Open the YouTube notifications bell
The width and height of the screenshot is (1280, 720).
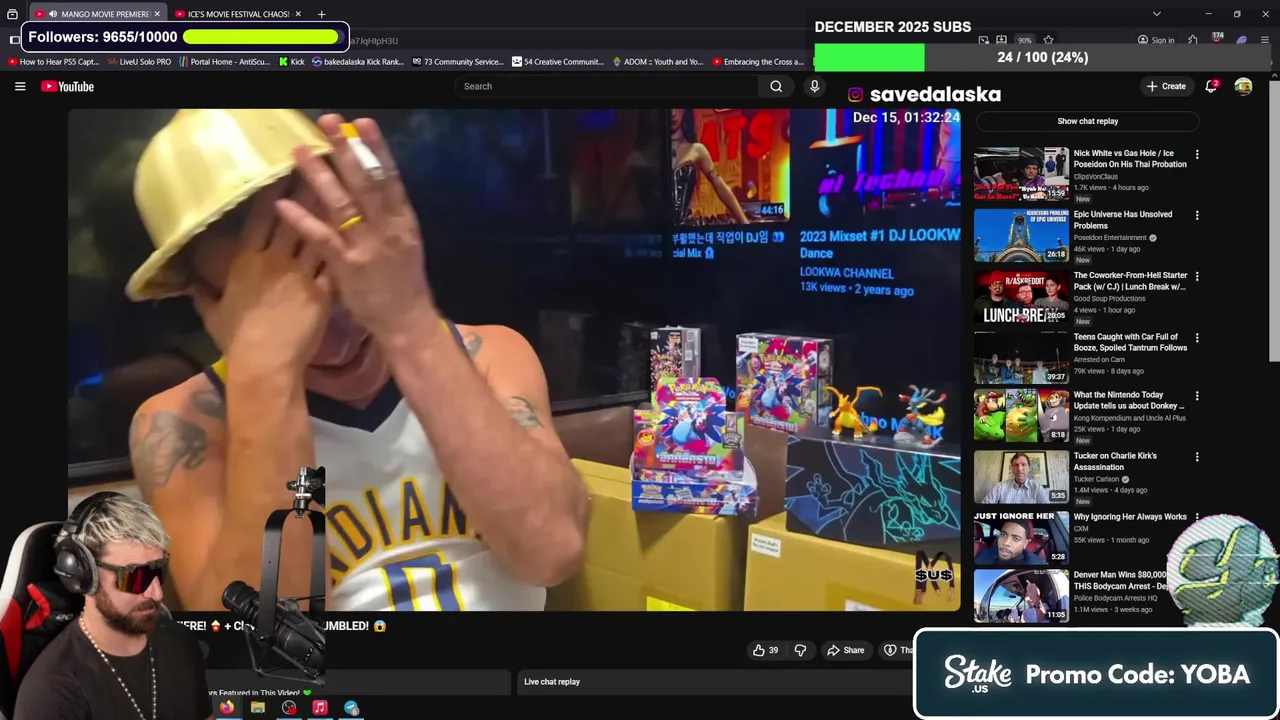(x=1211, y=86)
